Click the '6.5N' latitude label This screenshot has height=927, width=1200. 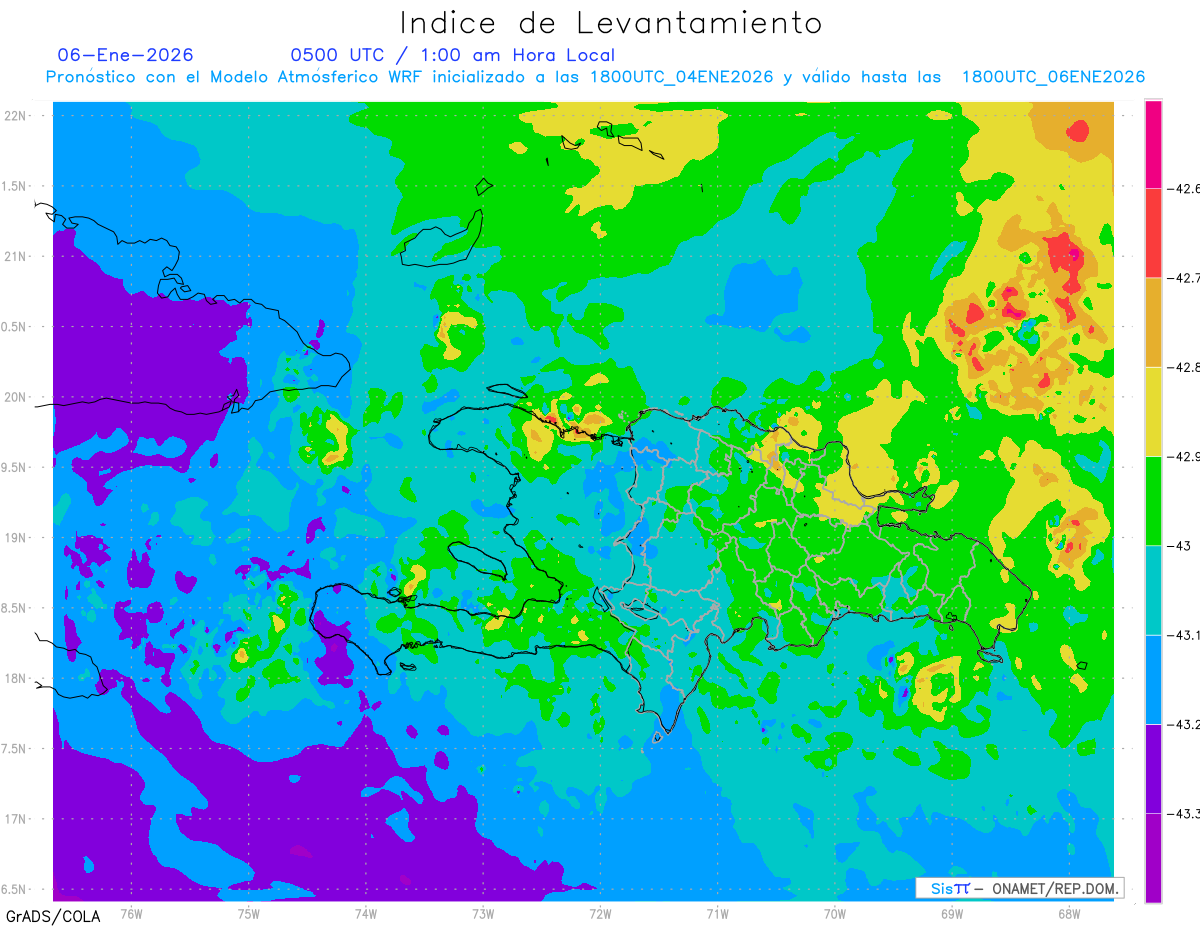pos(14,890)
